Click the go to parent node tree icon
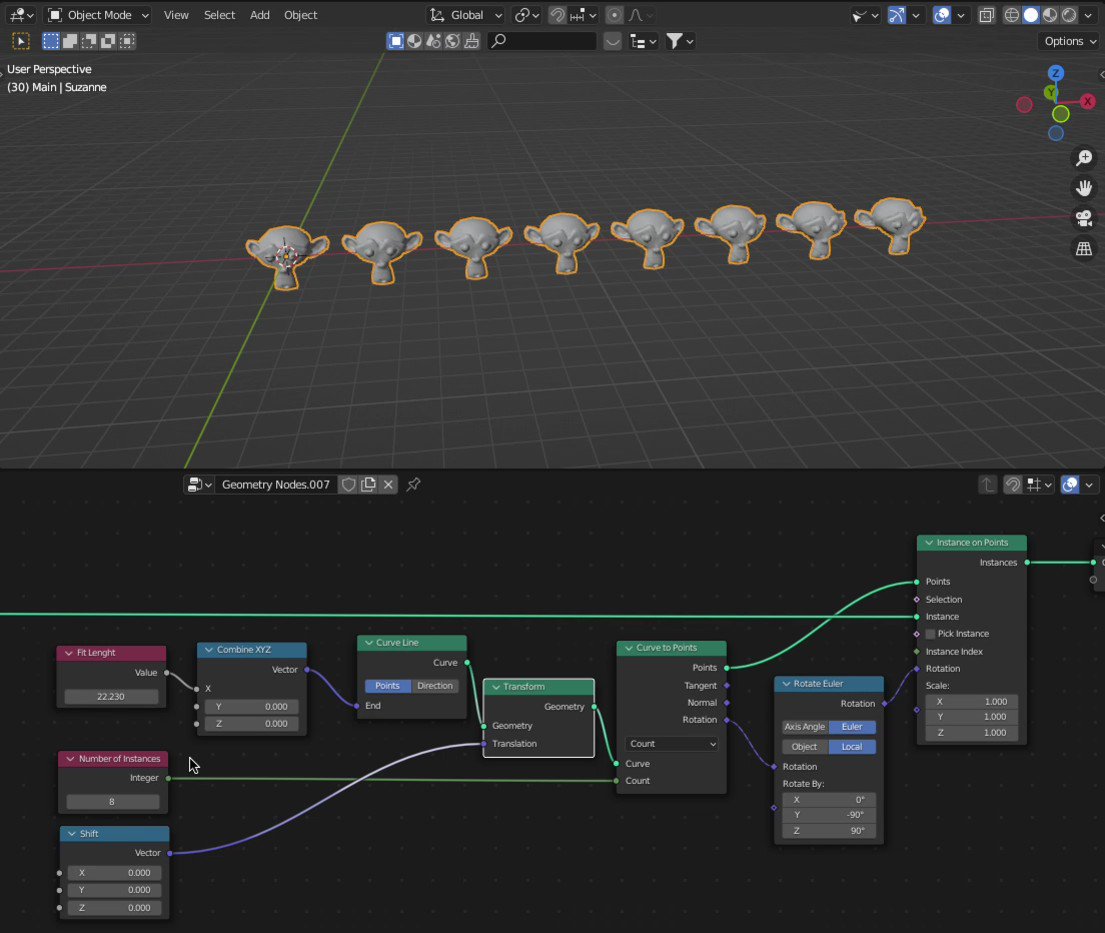1105x933 pixels. [987, 485]
